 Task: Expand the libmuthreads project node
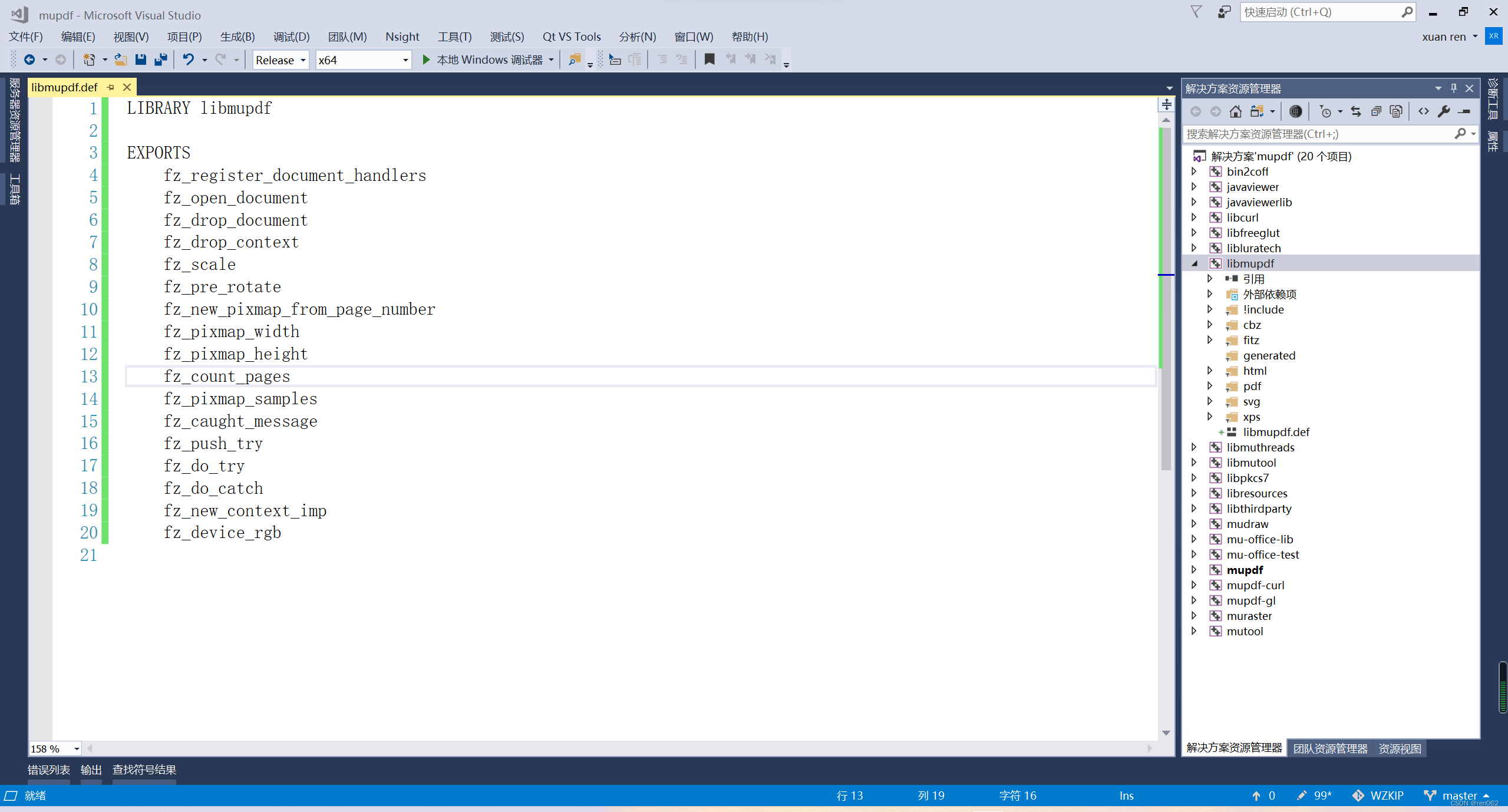pos(1194,447)
